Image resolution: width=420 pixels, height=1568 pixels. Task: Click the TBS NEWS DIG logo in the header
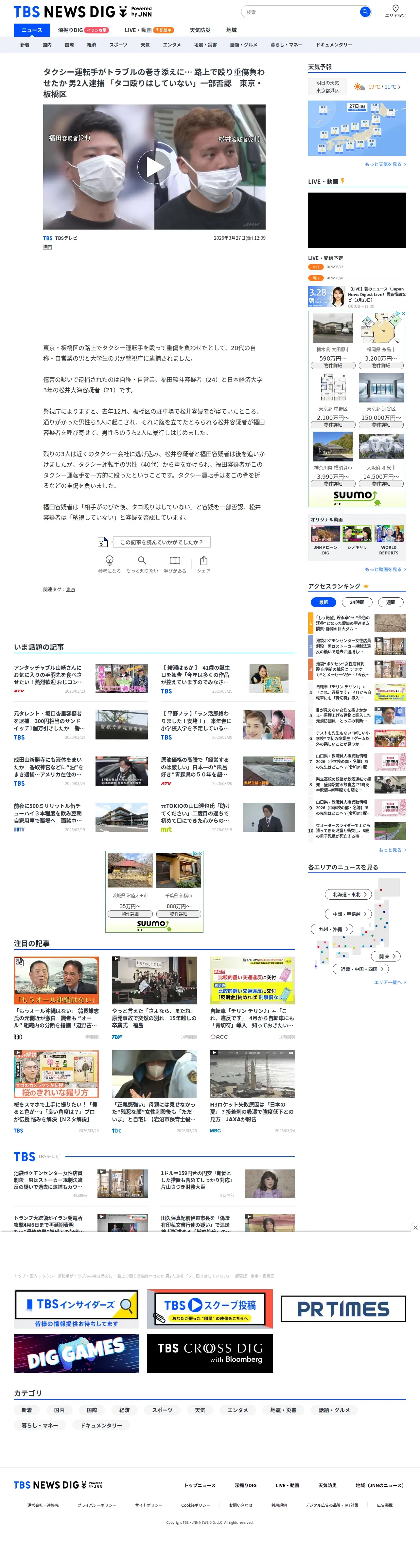(x=83, y=11)
